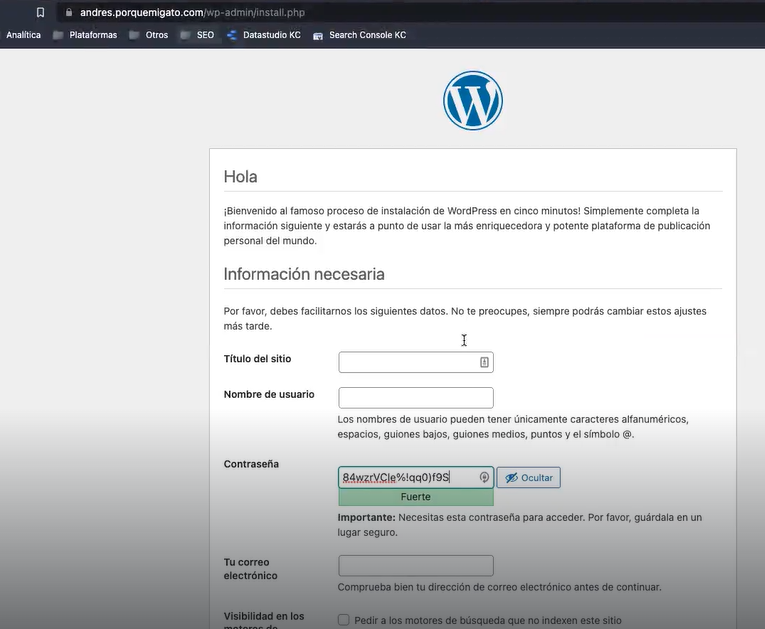Focus the Tu correo electrónico field
The width and height of the screenshot is (765, 629).
coord(416,566)
